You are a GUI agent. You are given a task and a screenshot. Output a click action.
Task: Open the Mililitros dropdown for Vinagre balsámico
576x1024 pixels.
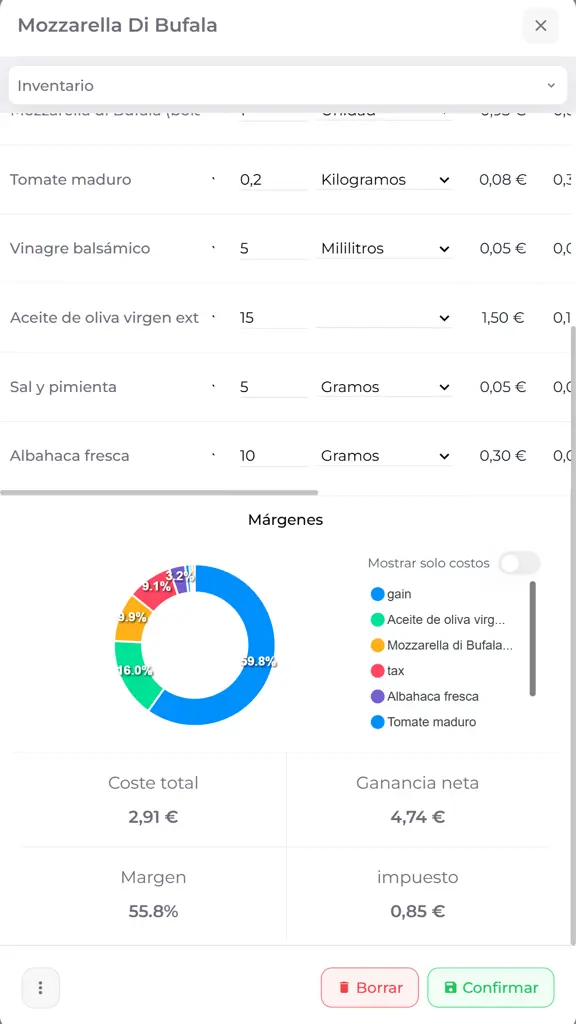[385, 248]
